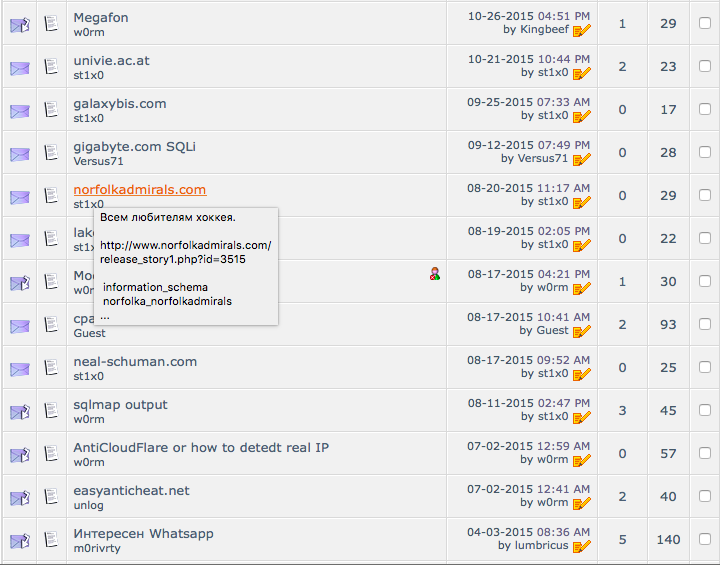The height and width of the screenshot is (565, 720).
Task: Click the document icon in sqlmap output row
Action: [51, 410]
